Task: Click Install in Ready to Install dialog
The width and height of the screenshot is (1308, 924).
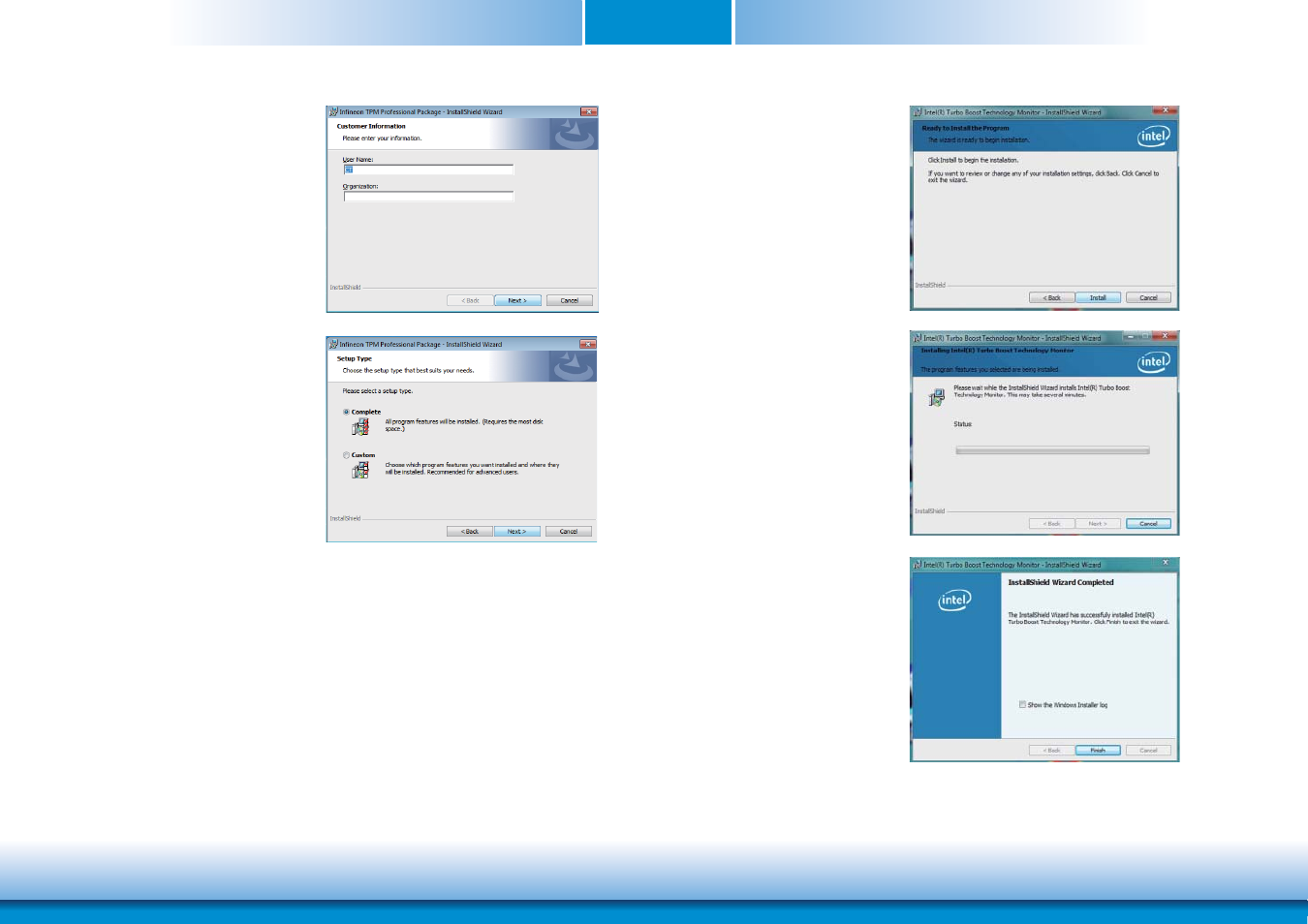Action: coord(1098,297)
